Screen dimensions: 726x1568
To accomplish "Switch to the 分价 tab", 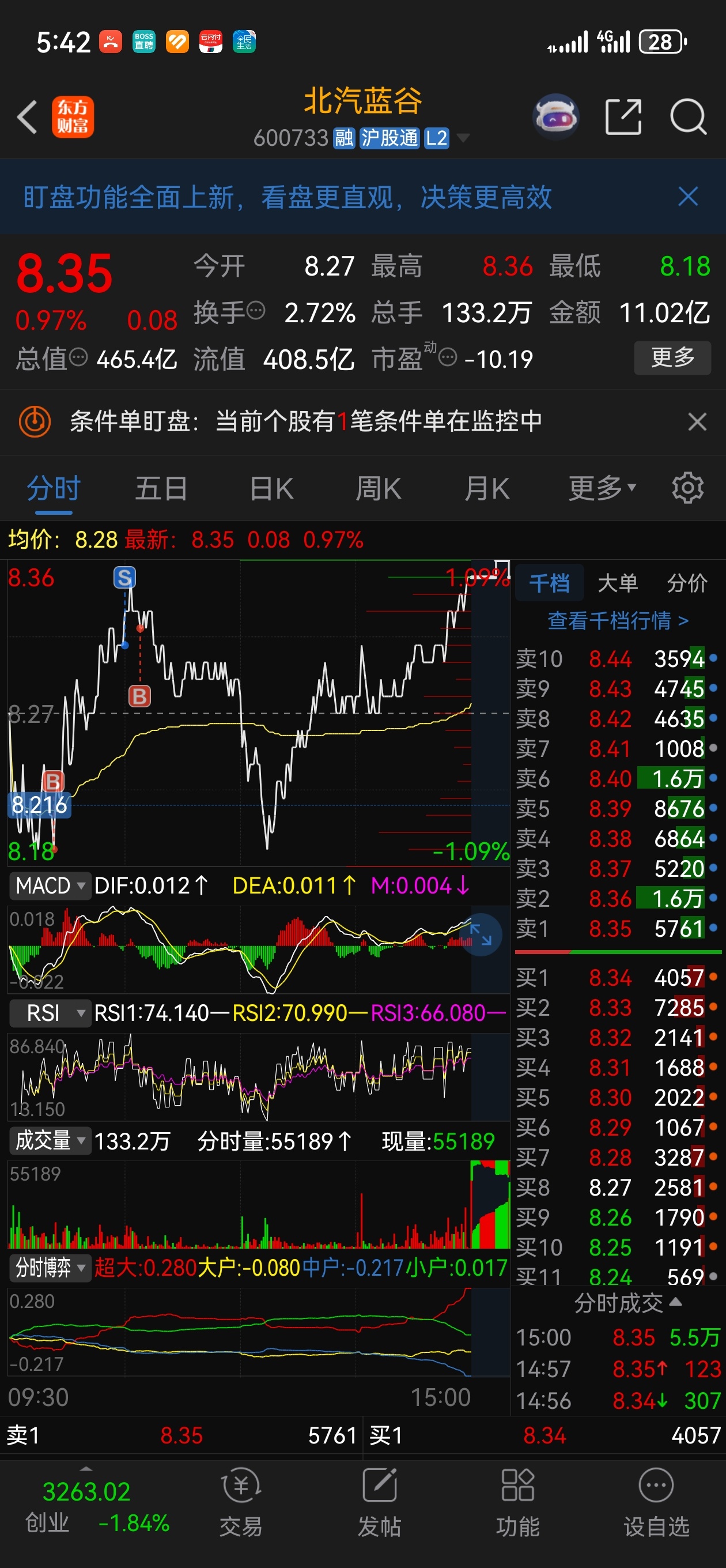I will [x=687, y=582].
